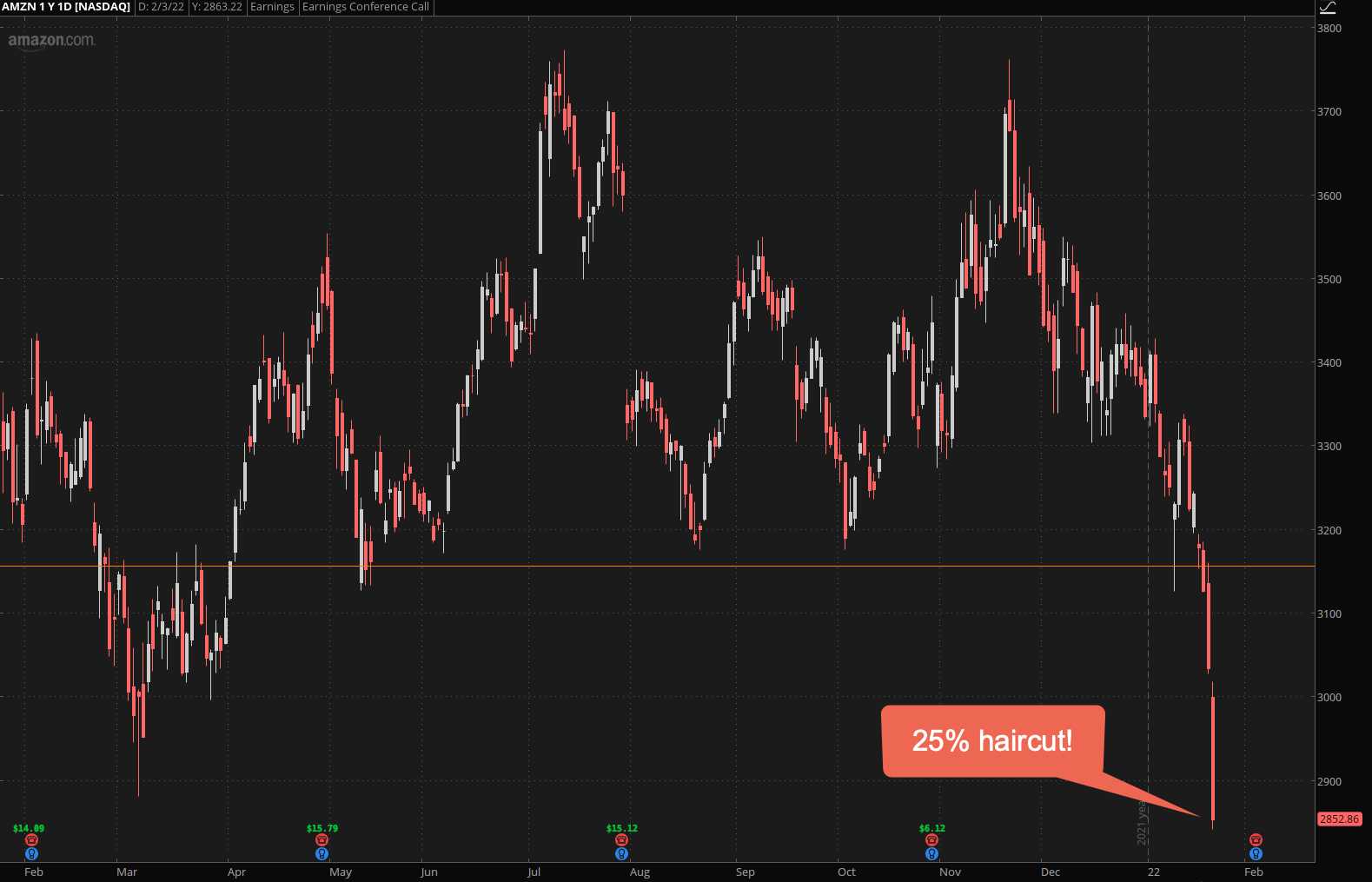Image resolution: width=1372 pixels, height=882 pixels.
Task: Click the Jul label on the time axis
Action: tap(534, 872)
